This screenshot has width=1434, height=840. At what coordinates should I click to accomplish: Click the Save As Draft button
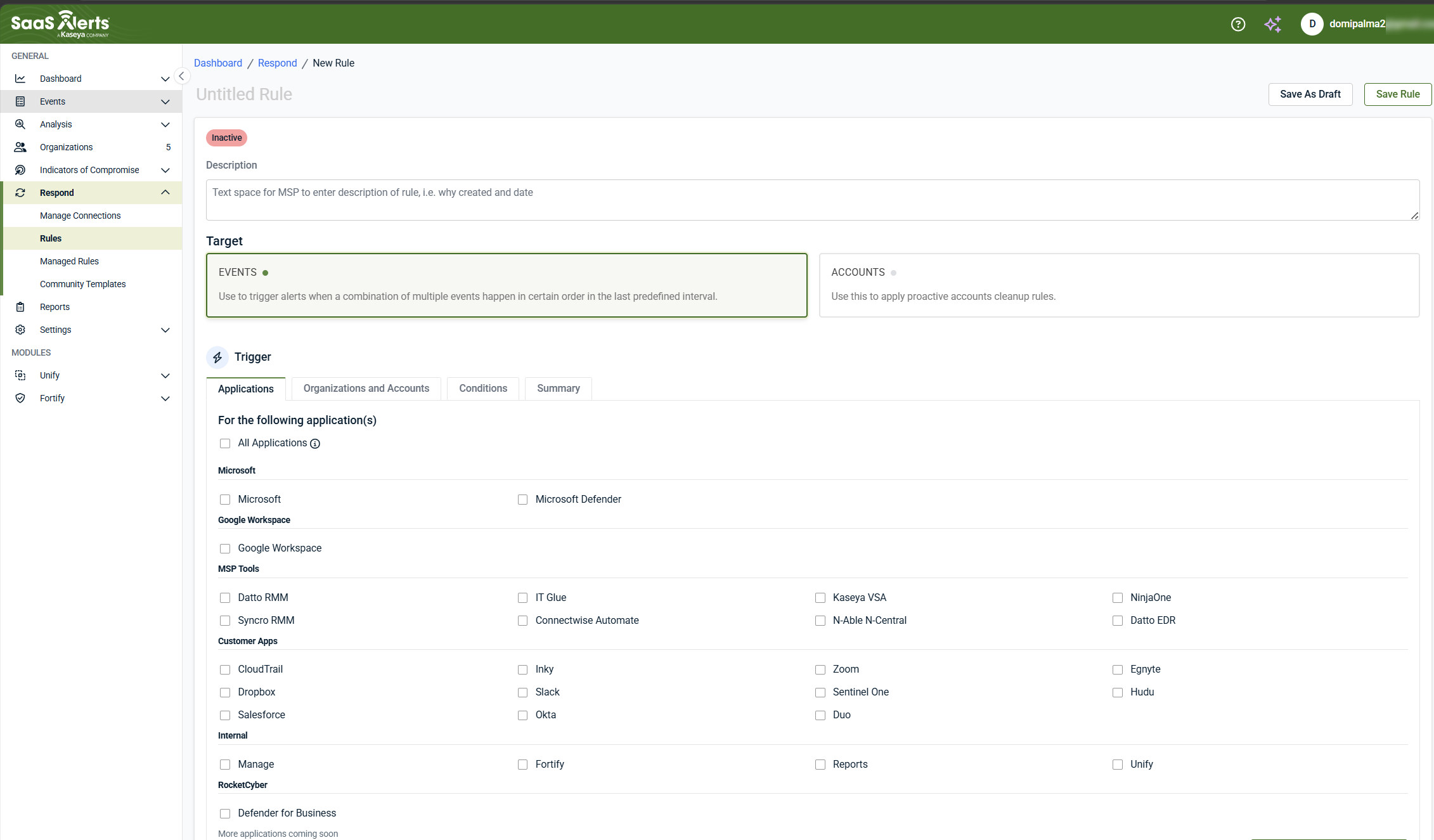pos(1310,94)
